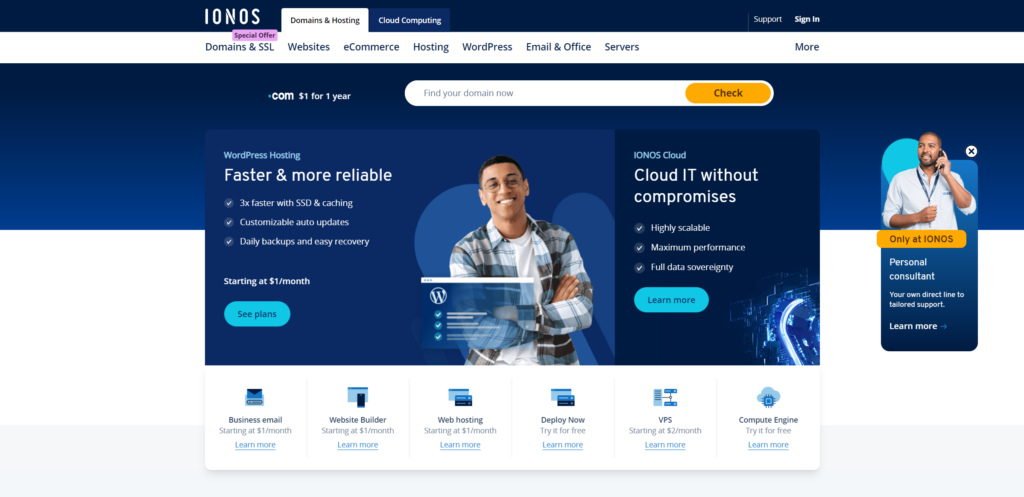Click checkmark beside Full data sovereignty
Viewport: 1024px width, 497px height.
[639, 267]
